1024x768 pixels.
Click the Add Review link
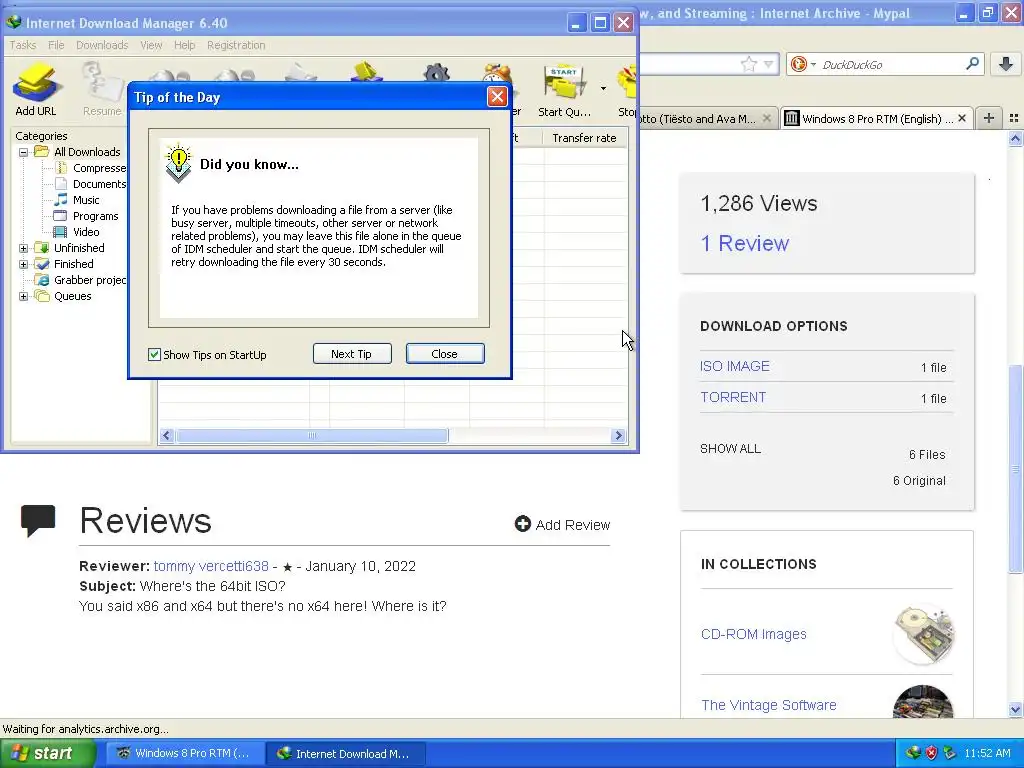coord(562,524)
